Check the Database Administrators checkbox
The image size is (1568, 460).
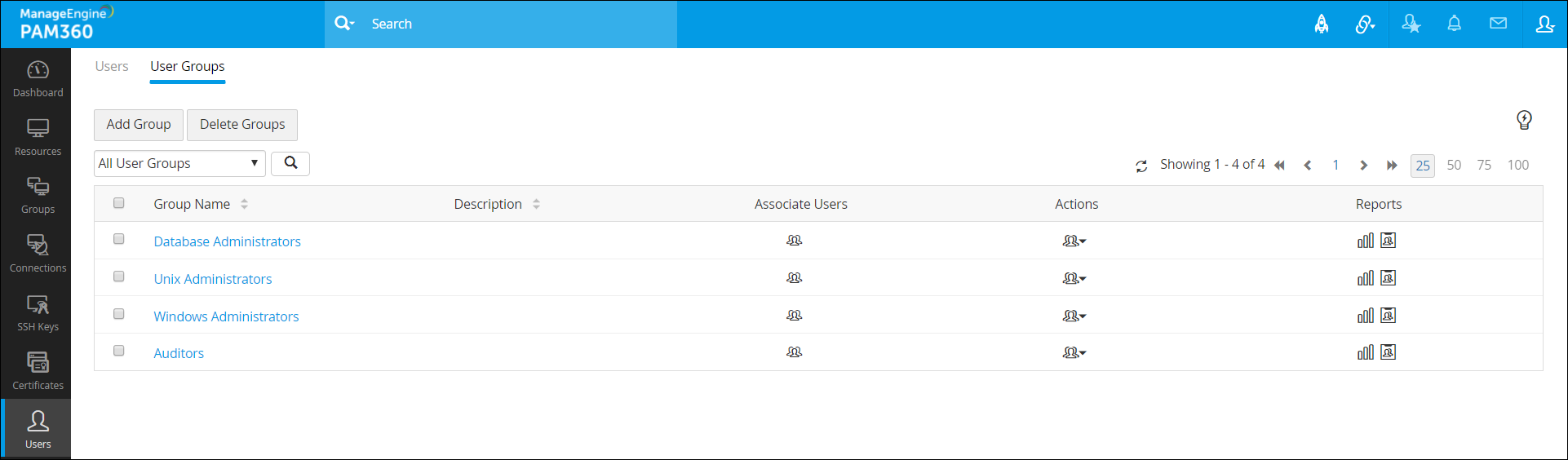pyautogui.click(x=119, y=239)
